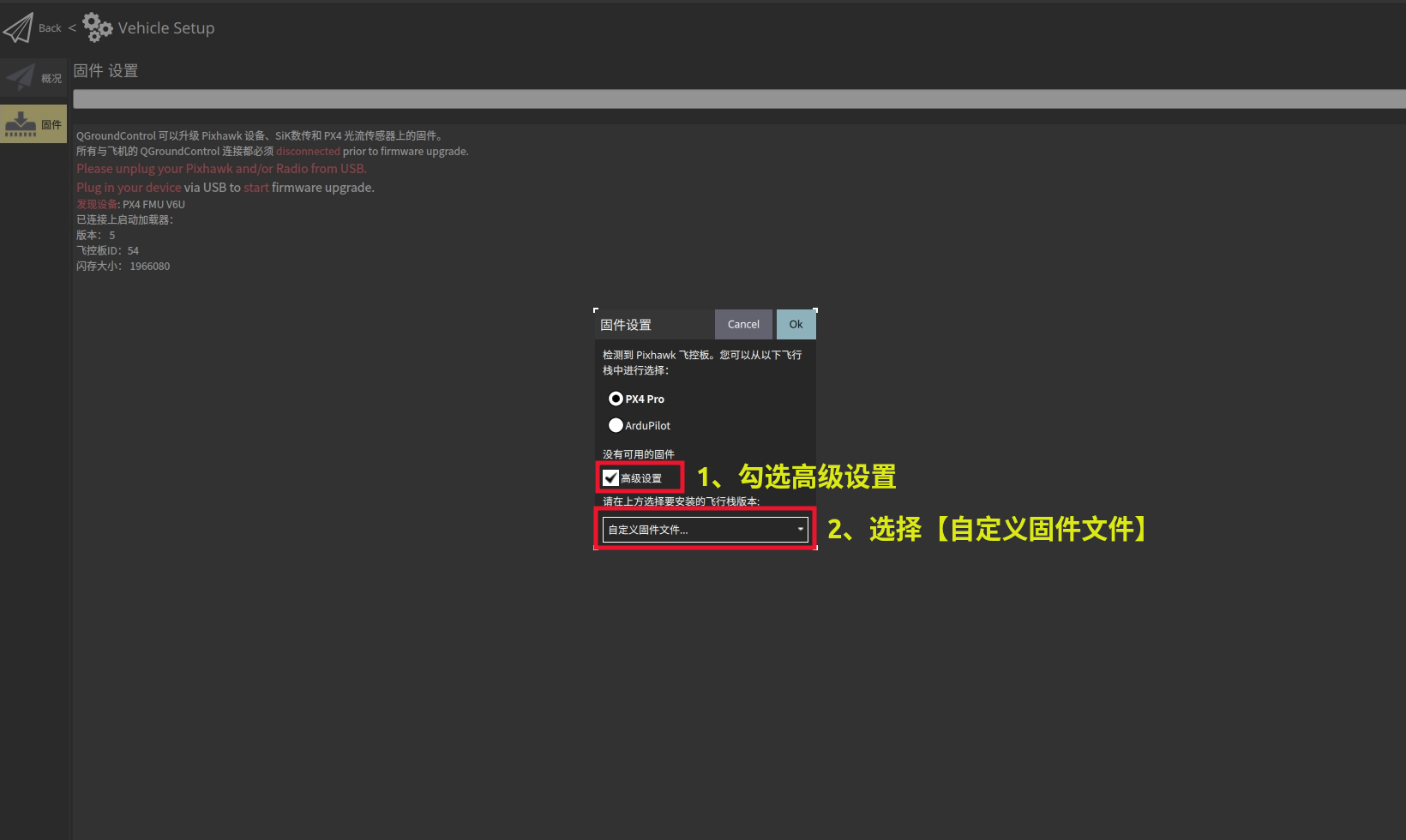Click the red Plug in your device text

tap(129, 187)
